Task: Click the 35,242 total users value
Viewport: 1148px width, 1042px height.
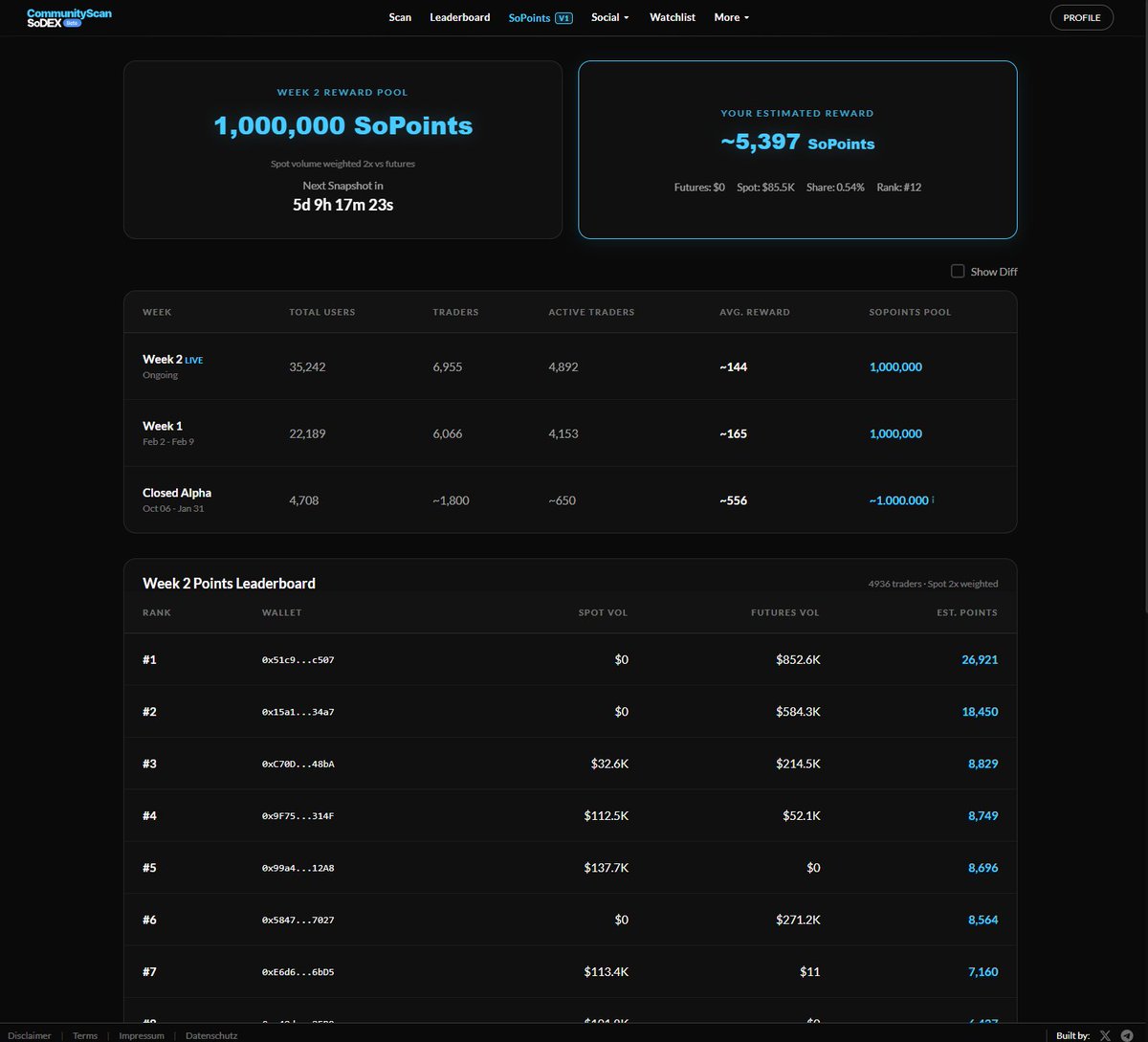Action: 307,366
